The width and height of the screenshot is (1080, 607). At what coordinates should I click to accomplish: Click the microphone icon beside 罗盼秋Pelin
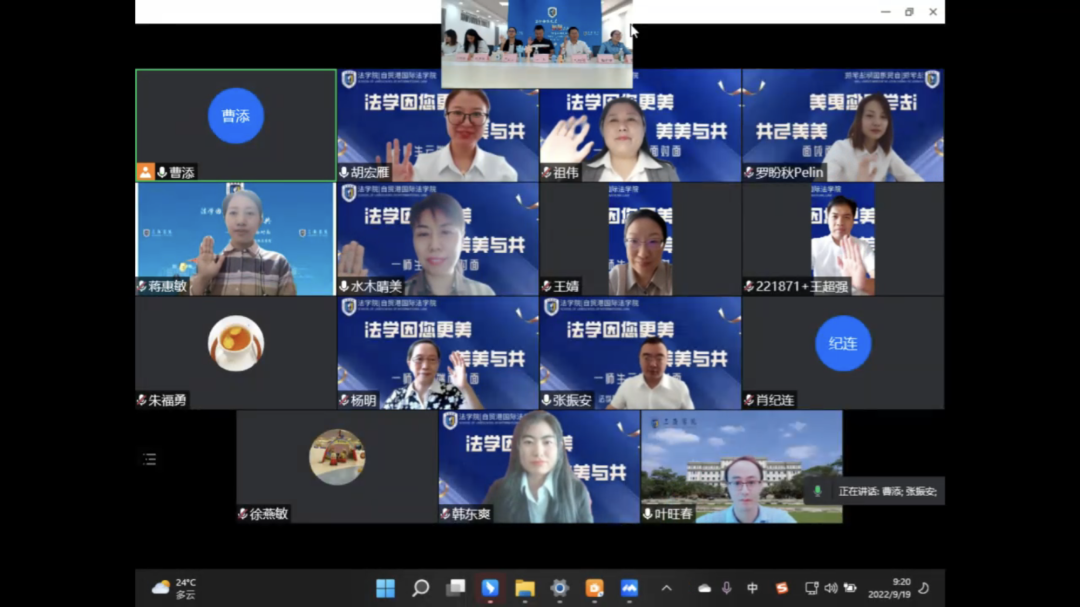(750, 170)
